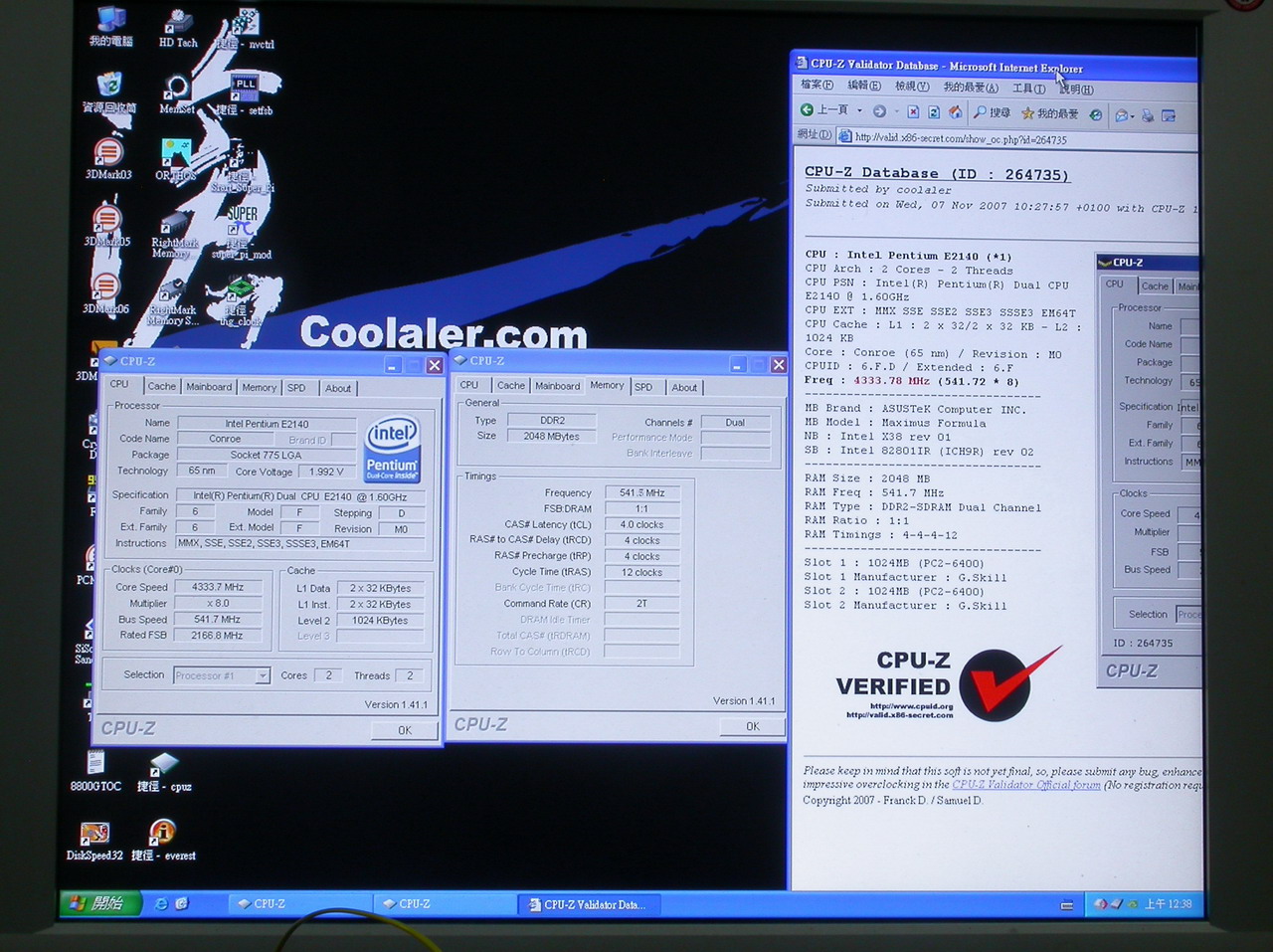
Task: Launch the DiskSpeed32 desktop shortcut
Action: 94,841
